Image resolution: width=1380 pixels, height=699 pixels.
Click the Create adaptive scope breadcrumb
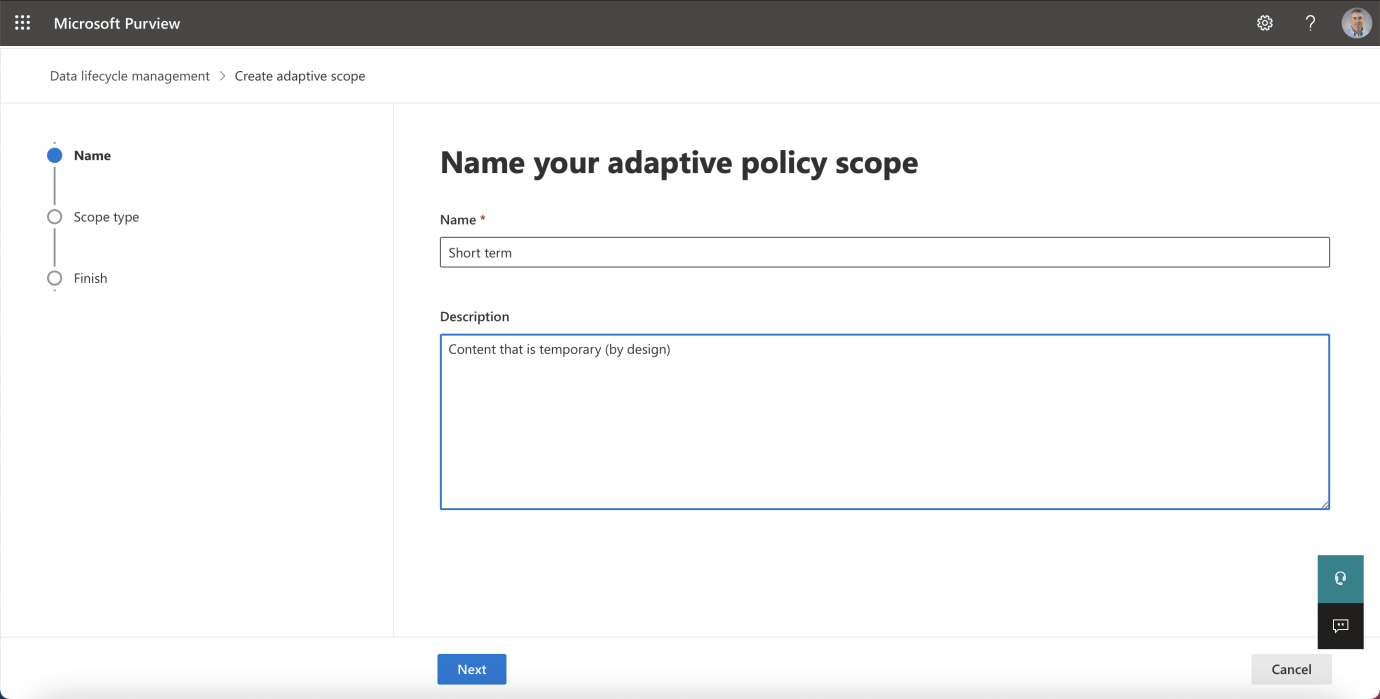click(300, 76)
